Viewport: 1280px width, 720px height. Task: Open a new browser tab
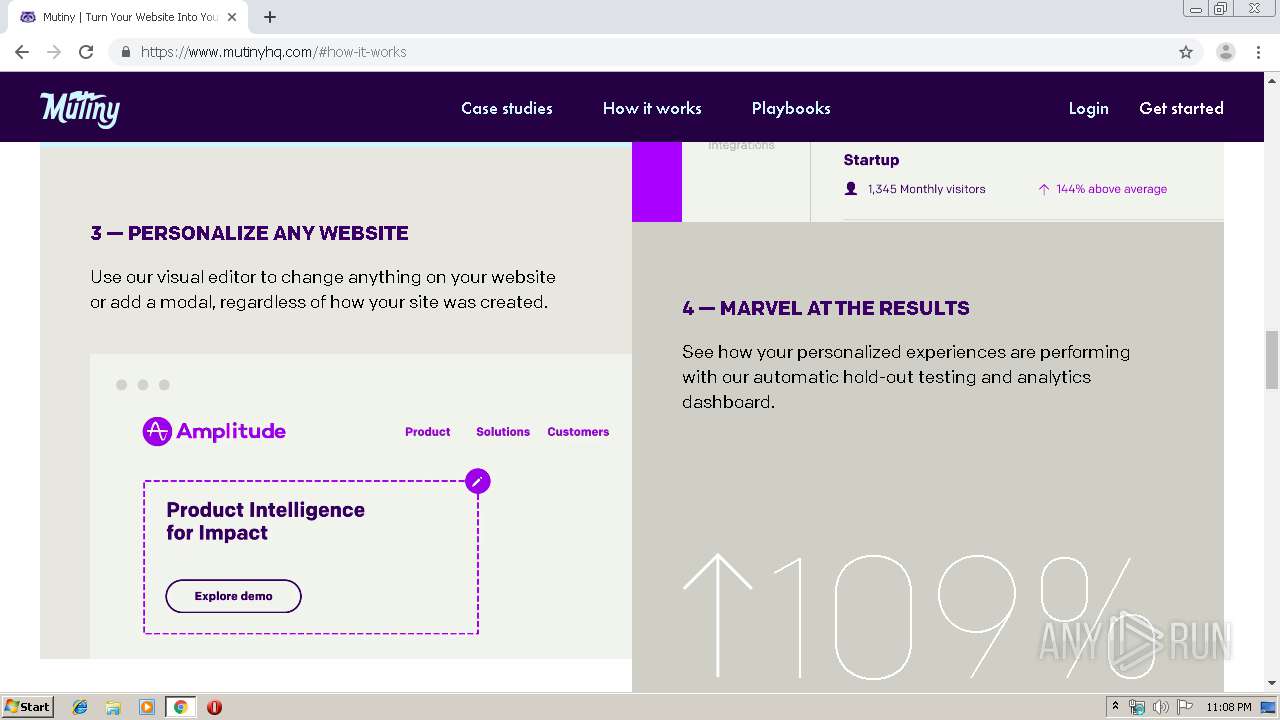[x=270, y=17]
